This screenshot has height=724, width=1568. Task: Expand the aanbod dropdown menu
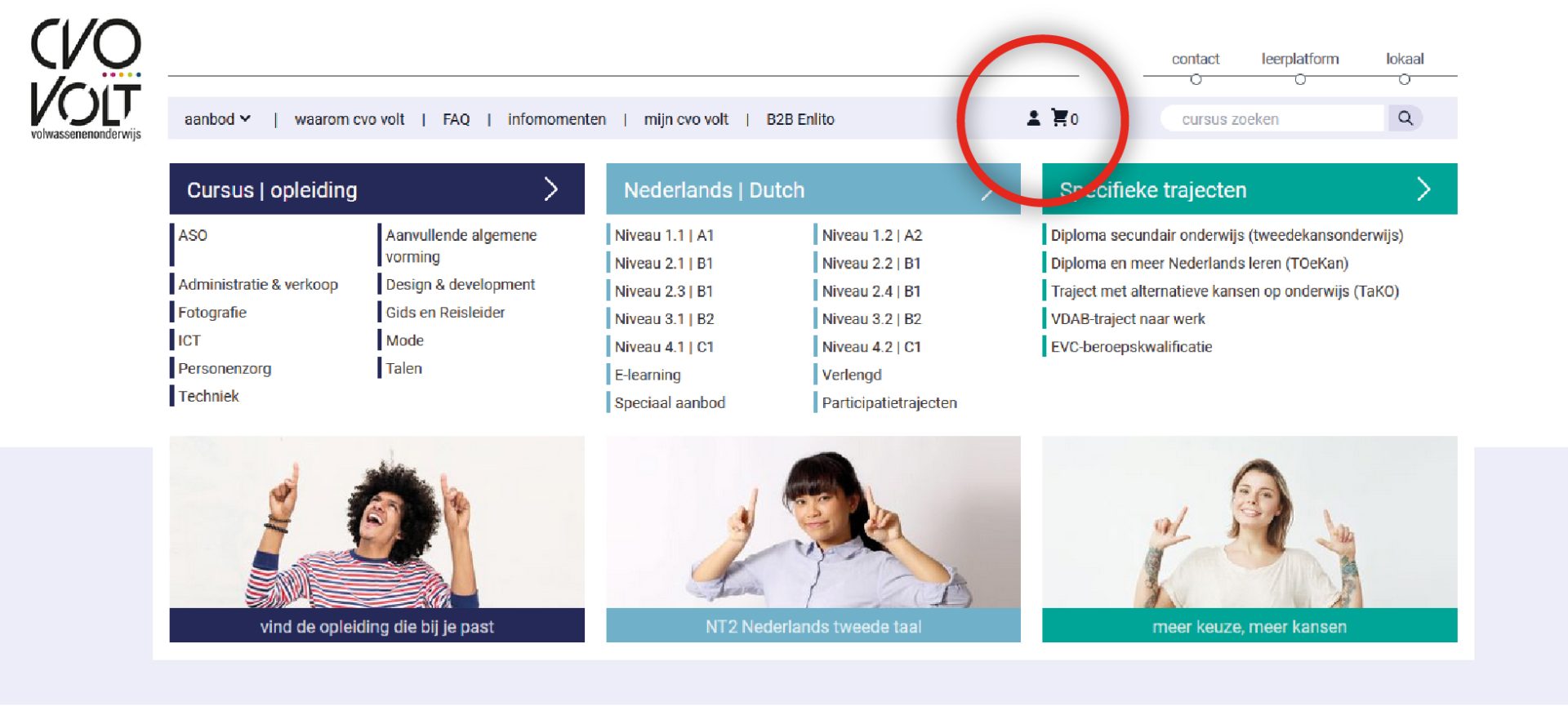[217, 119]
